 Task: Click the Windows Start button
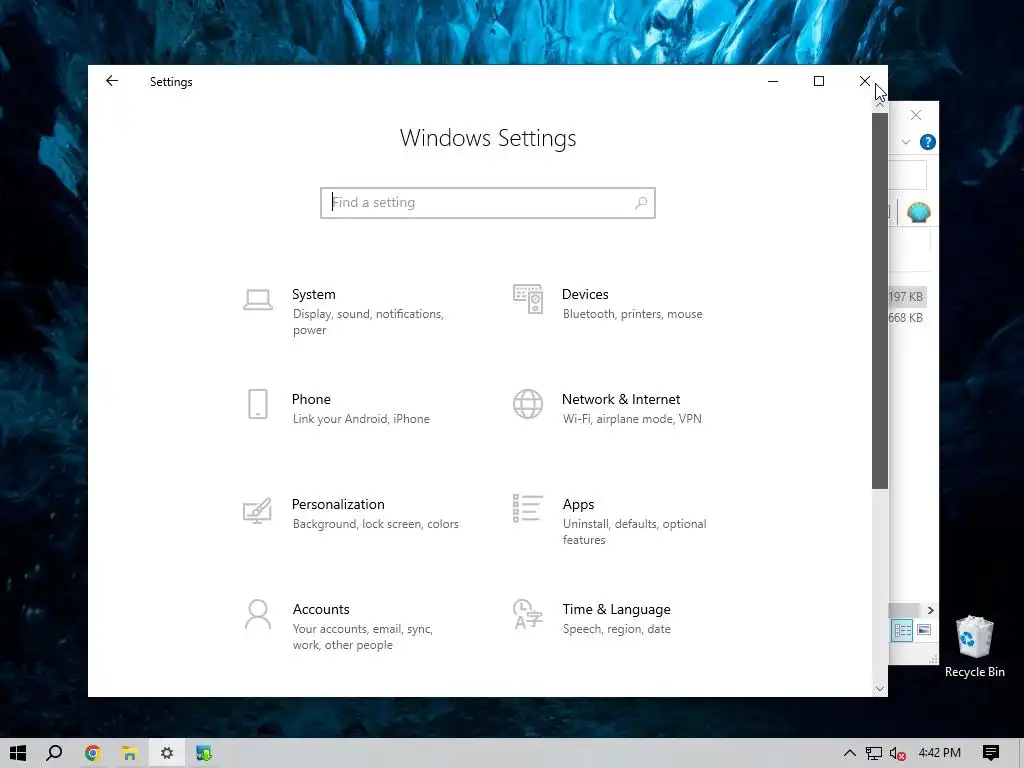tap(18, 753)
